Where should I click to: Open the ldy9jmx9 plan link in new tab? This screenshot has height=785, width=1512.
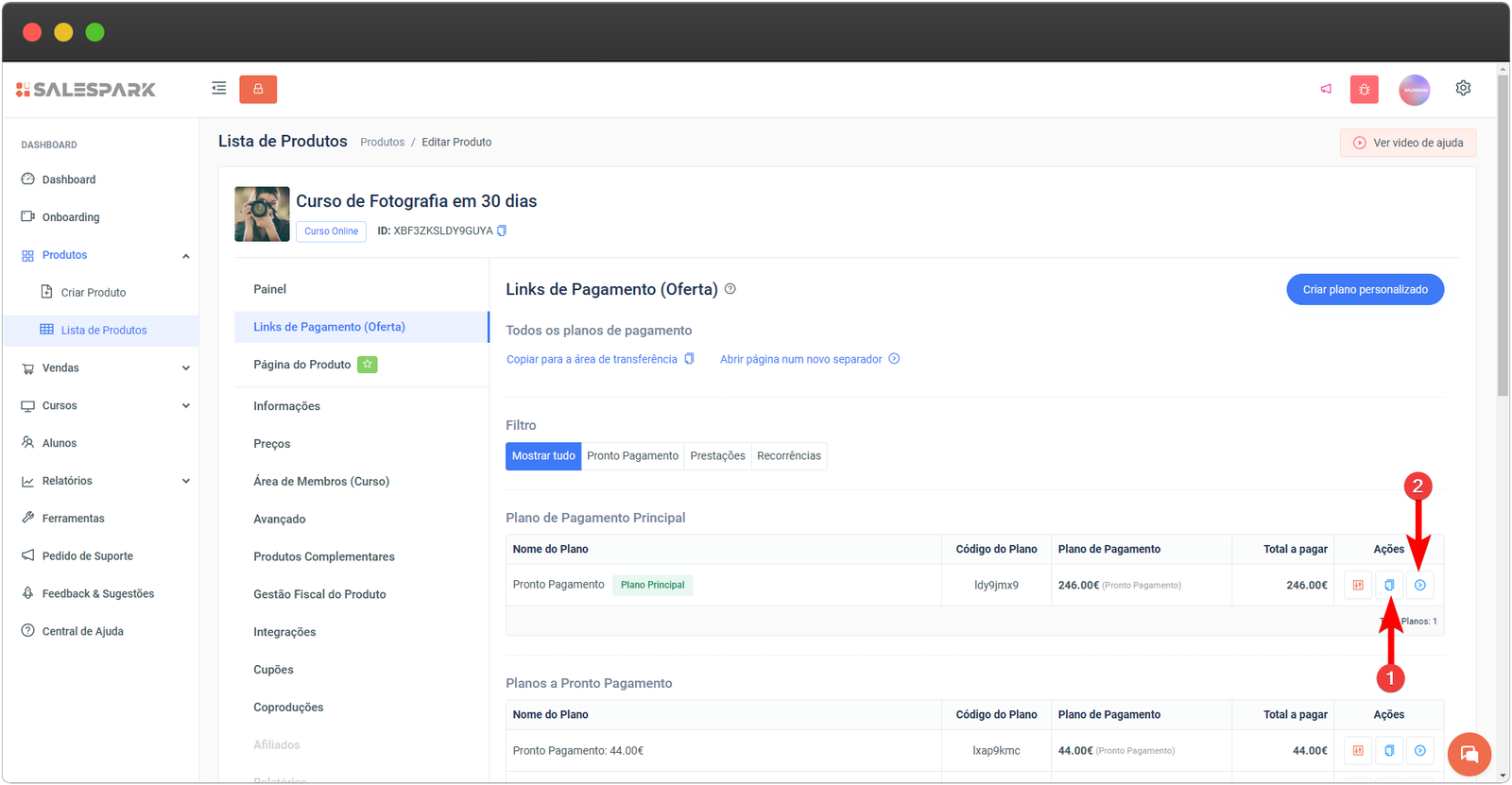click(x=1419, y=585)
